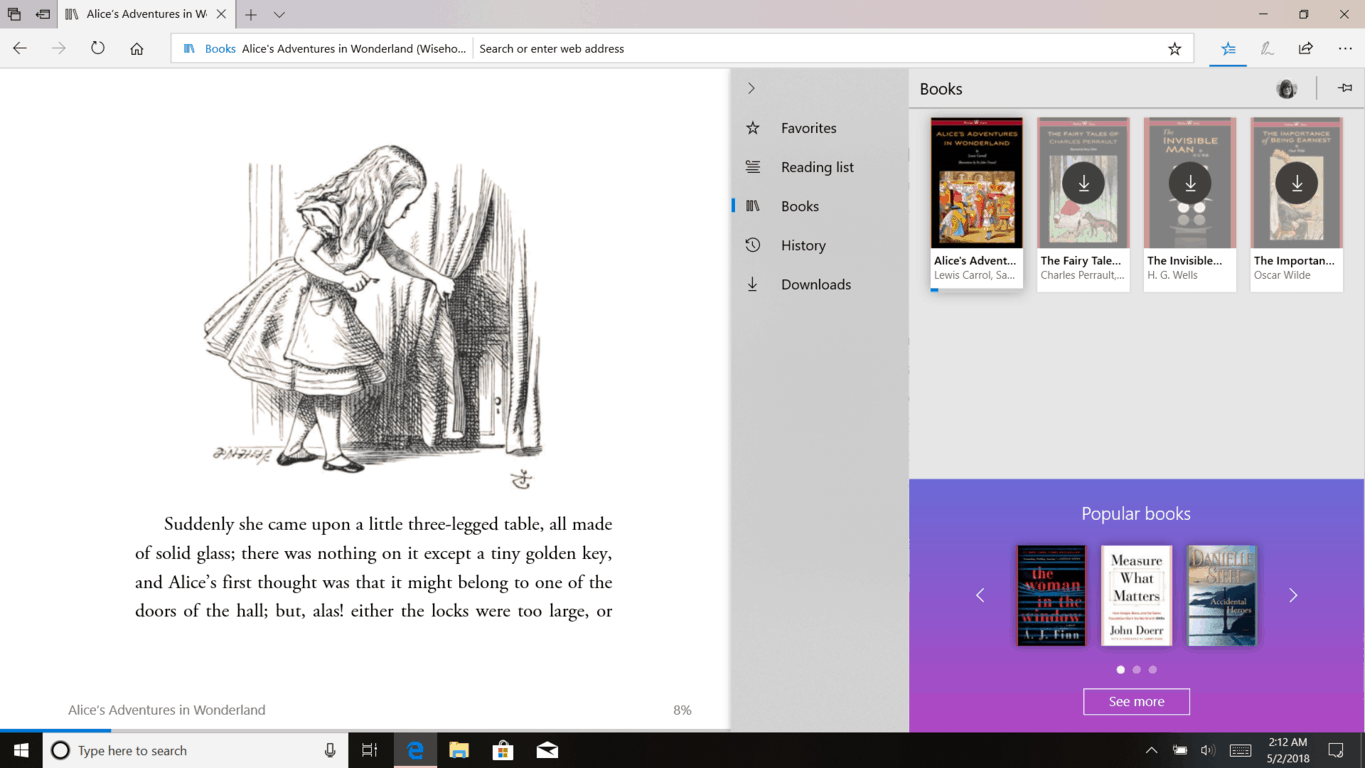Show tab previews chevron
The height and width of the screenshot is (768, 1365).
coord(279,14)
